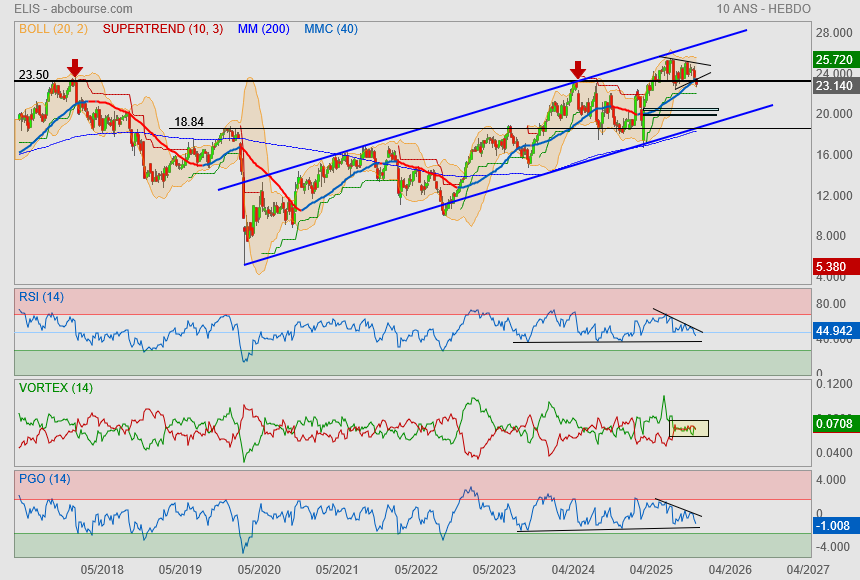The height and width of the screenshot is (580, 860).
Task: Click the 10 ANS - HEBDO period label
Action: [763, 9]
